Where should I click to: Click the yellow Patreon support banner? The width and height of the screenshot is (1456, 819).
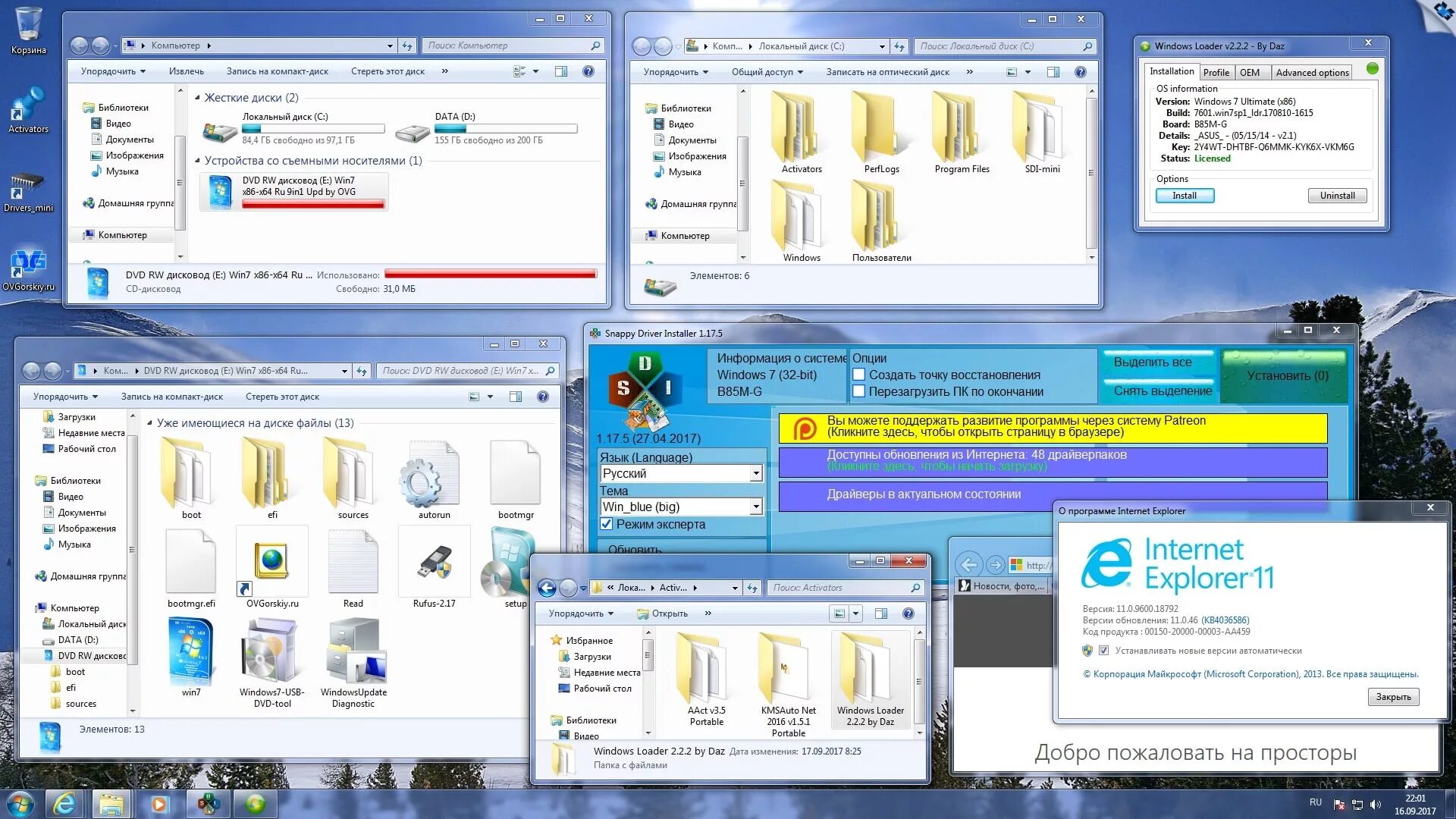[1053, 427]
